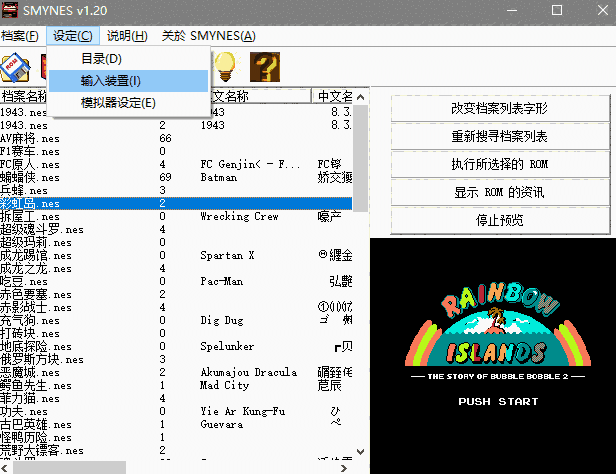Select 蝙蝠侠.nes in the file list
Image resolution: width=616 pixels, height=474 pixels.
point(30,177)
